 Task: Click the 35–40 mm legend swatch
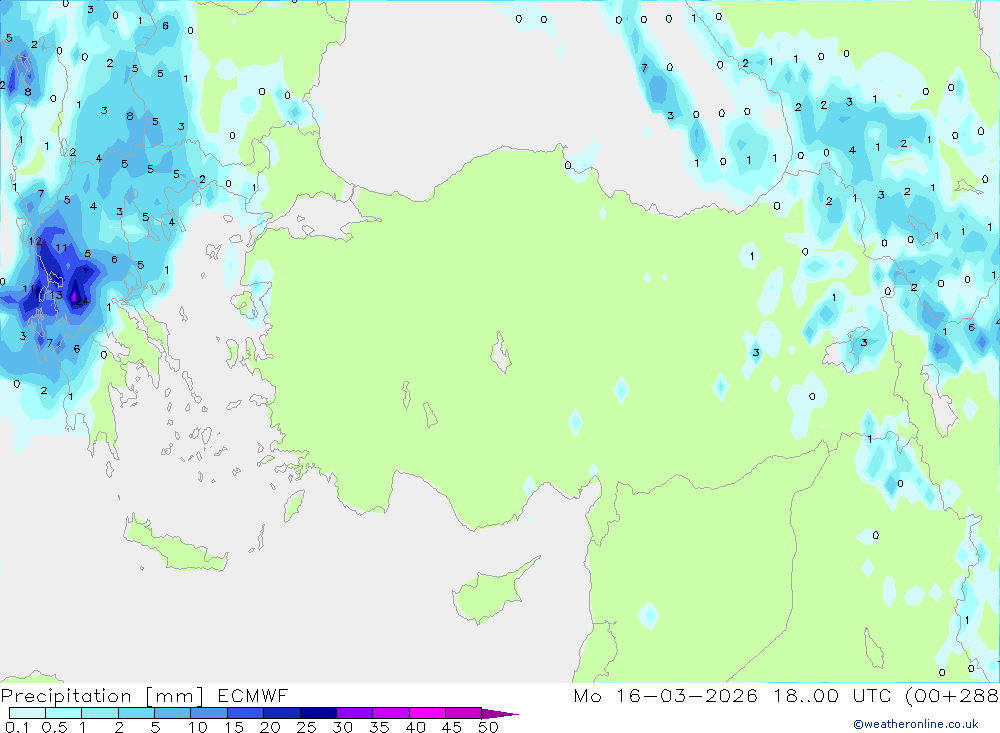[390, 713]
